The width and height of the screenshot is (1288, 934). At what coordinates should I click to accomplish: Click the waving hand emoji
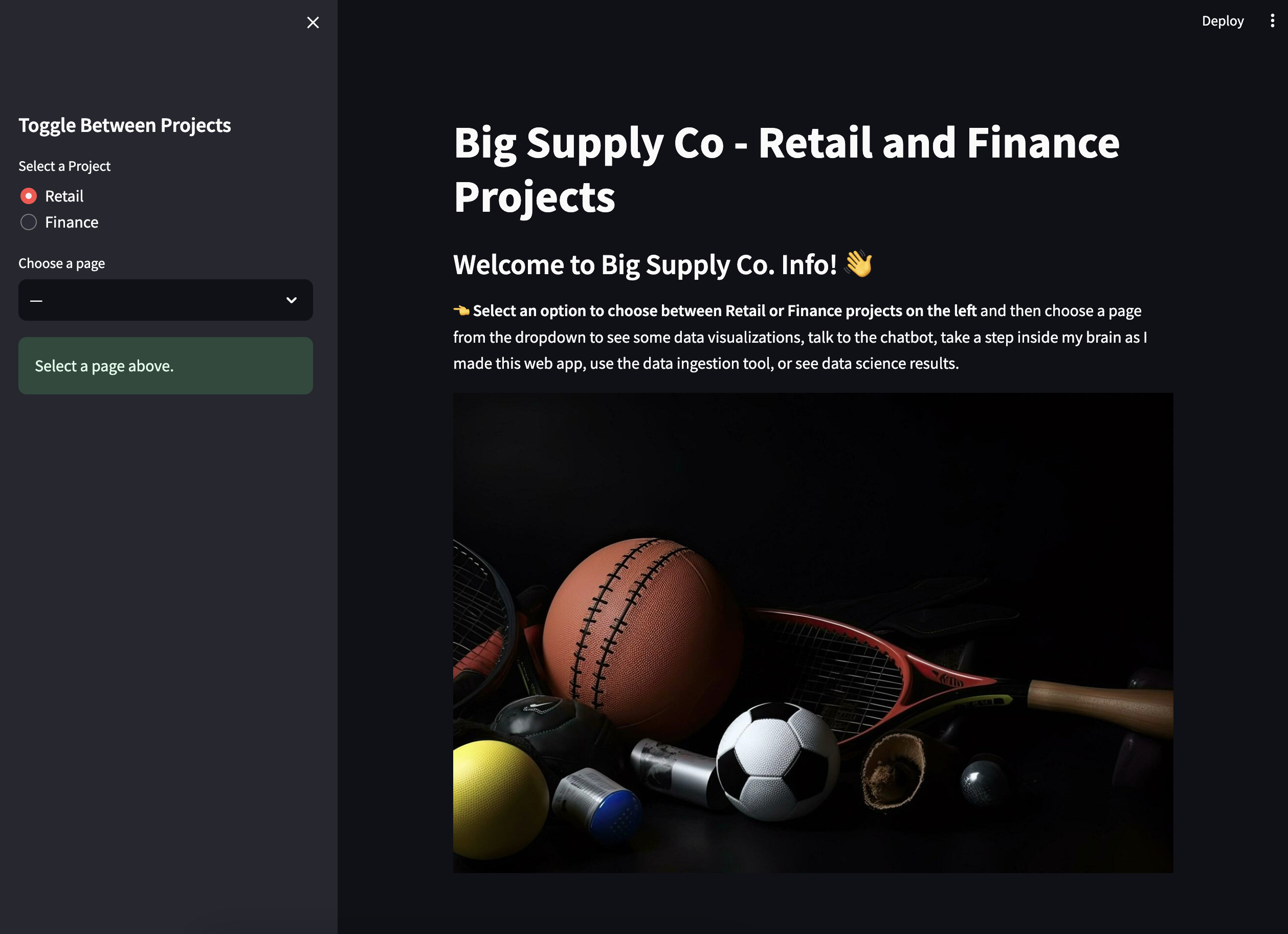[858, 264]
